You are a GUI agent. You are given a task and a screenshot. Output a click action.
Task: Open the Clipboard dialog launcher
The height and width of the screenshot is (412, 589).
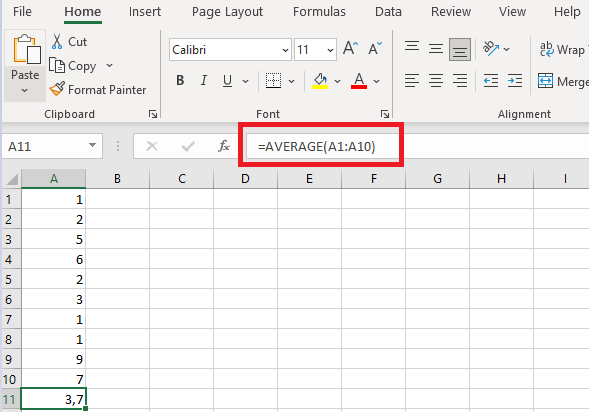(153, 114)
